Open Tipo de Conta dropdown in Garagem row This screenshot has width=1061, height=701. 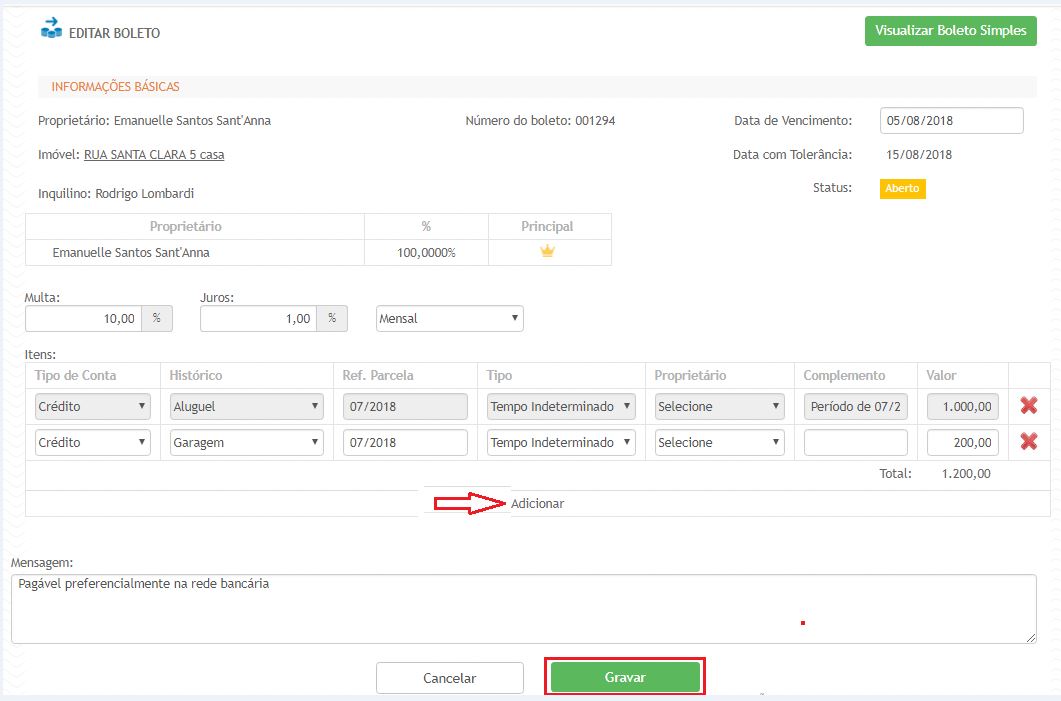[92, 442]
